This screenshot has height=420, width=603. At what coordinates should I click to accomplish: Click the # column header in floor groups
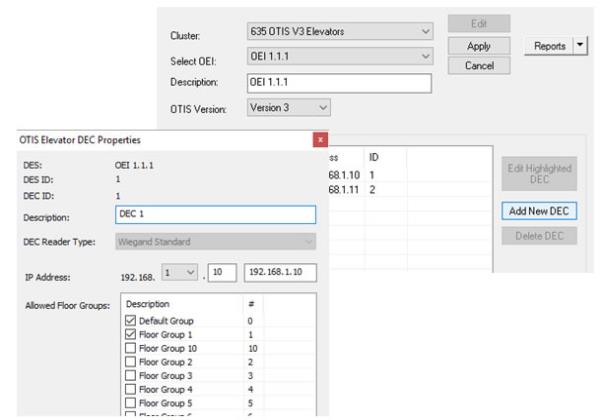(x=253, y=304)
